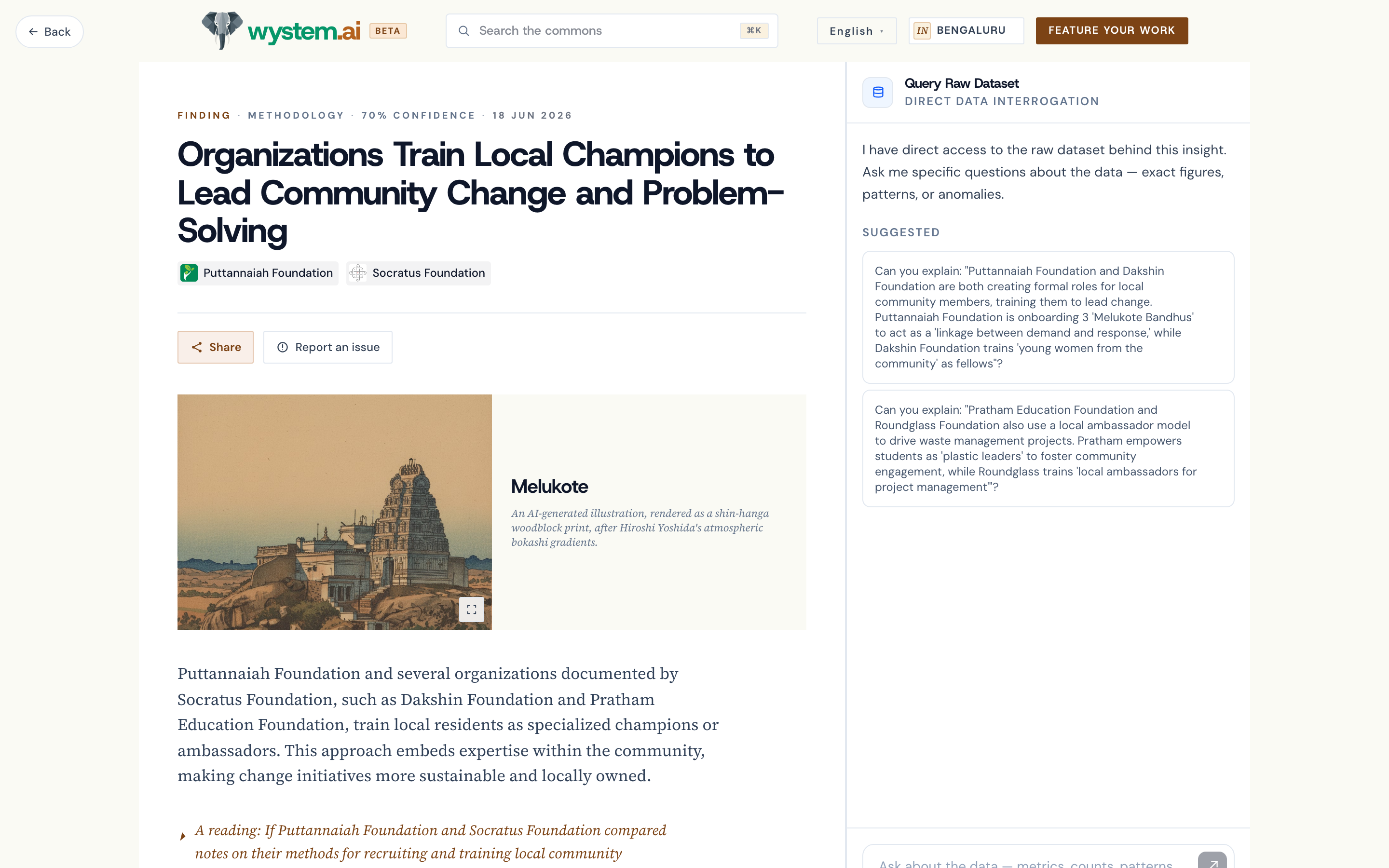The height and width of the screenshot is (868, 1389).
Task: Click the 70% CONFIDENCE label
Action: click(x=418, y=115)
